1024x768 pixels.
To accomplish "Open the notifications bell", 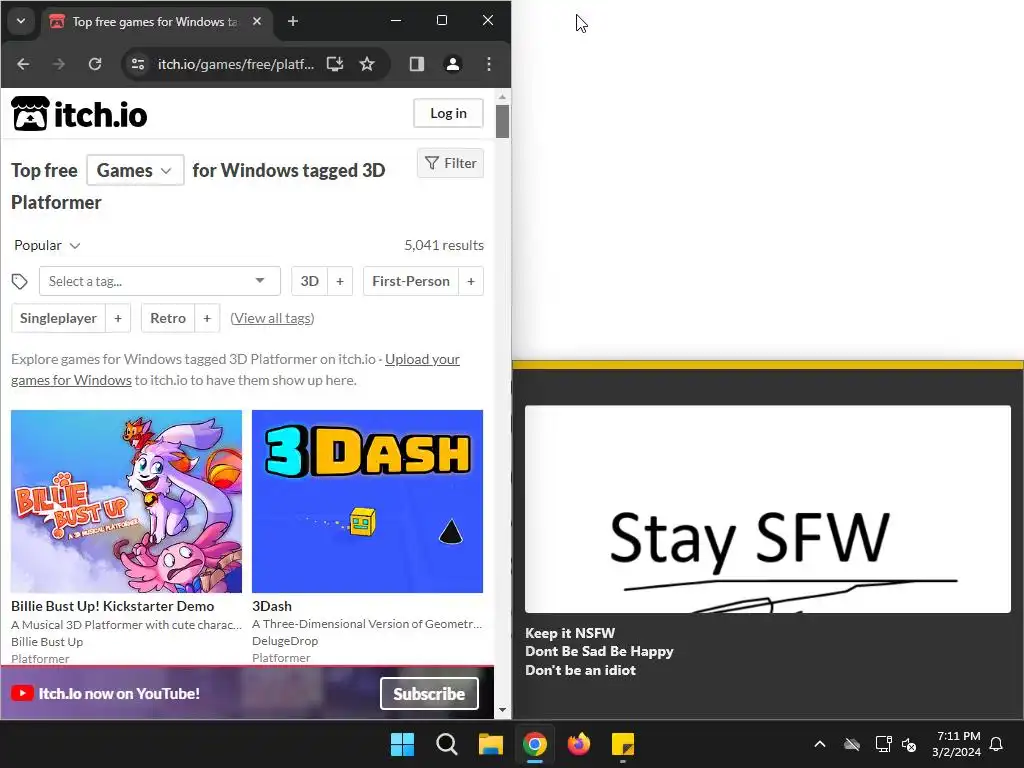I will [997, 744].
